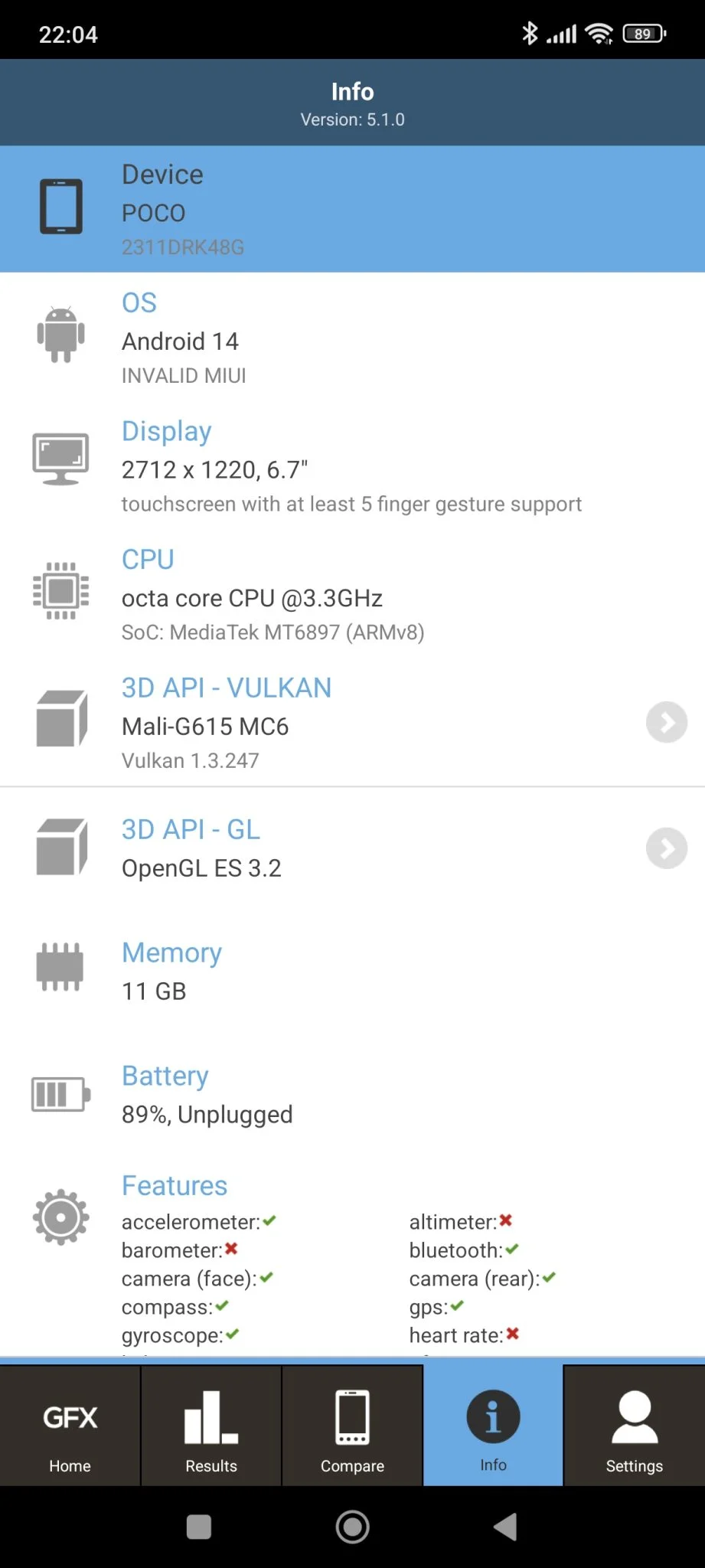This screenshot has height=1568, width=705.
Task: Tap the CPU chip icon
Action: [x=61, y=591]
